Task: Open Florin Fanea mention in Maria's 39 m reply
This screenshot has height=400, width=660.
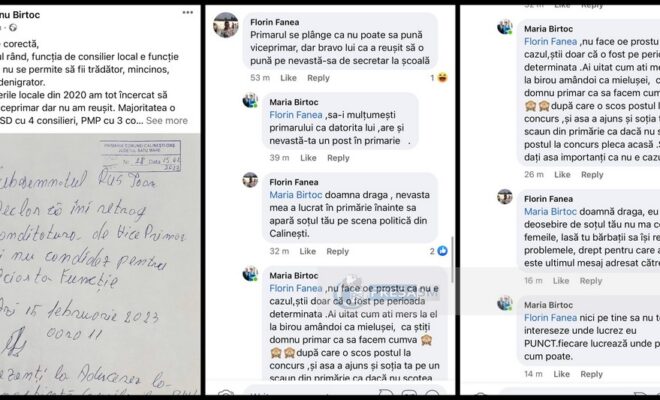Action: [295, 115]
